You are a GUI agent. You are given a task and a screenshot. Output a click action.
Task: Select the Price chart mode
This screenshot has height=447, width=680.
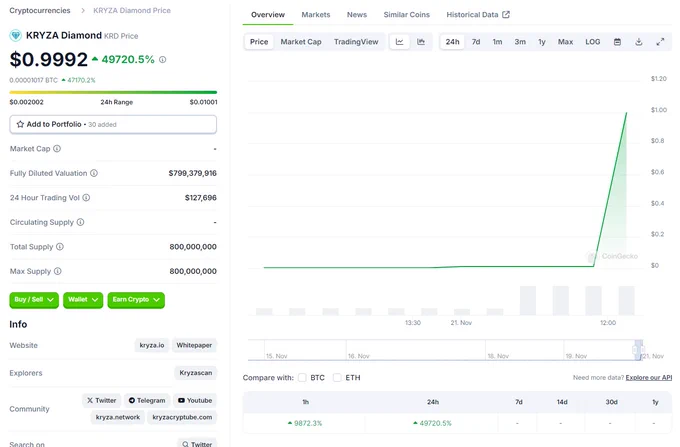259,42
